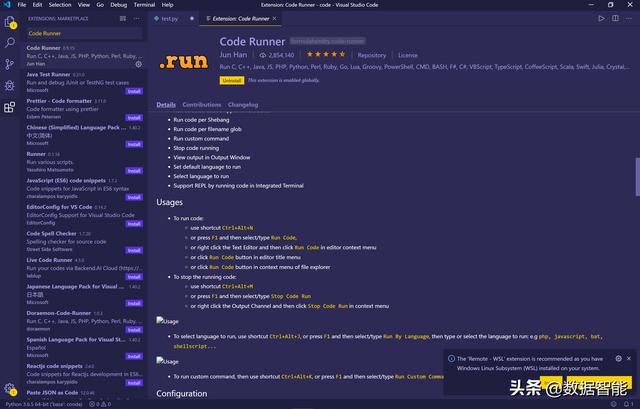Install the Spanish Language Pack
This screenshot has width=640, height=409.
pyautogui.click(x=134, y=356)
